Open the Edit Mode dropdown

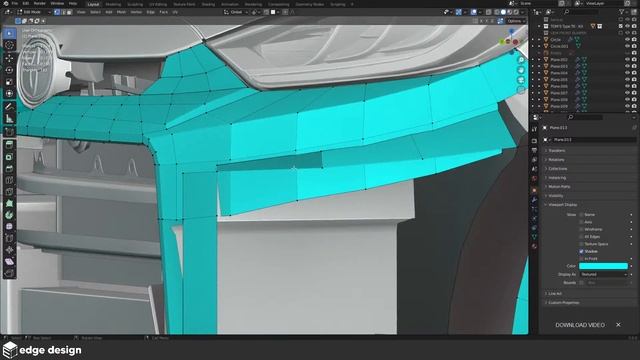(34, 12)
